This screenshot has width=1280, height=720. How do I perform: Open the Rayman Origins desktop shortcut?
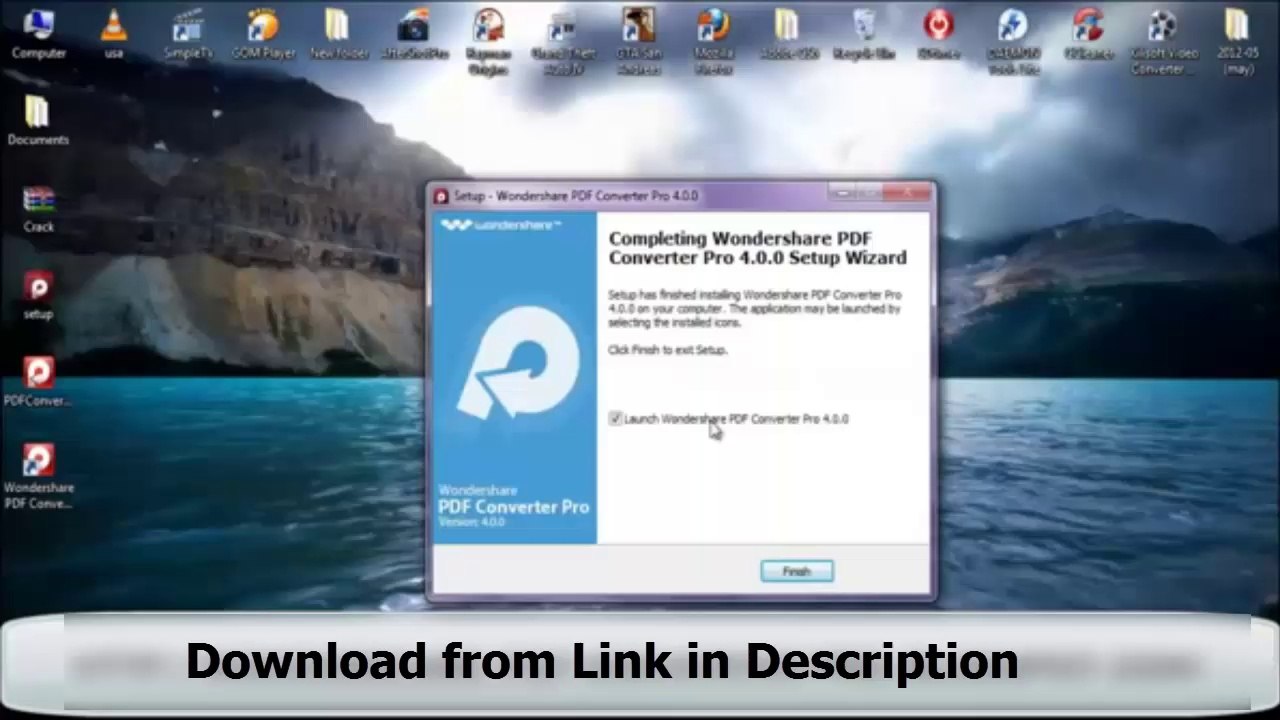[x=488, y=40]
